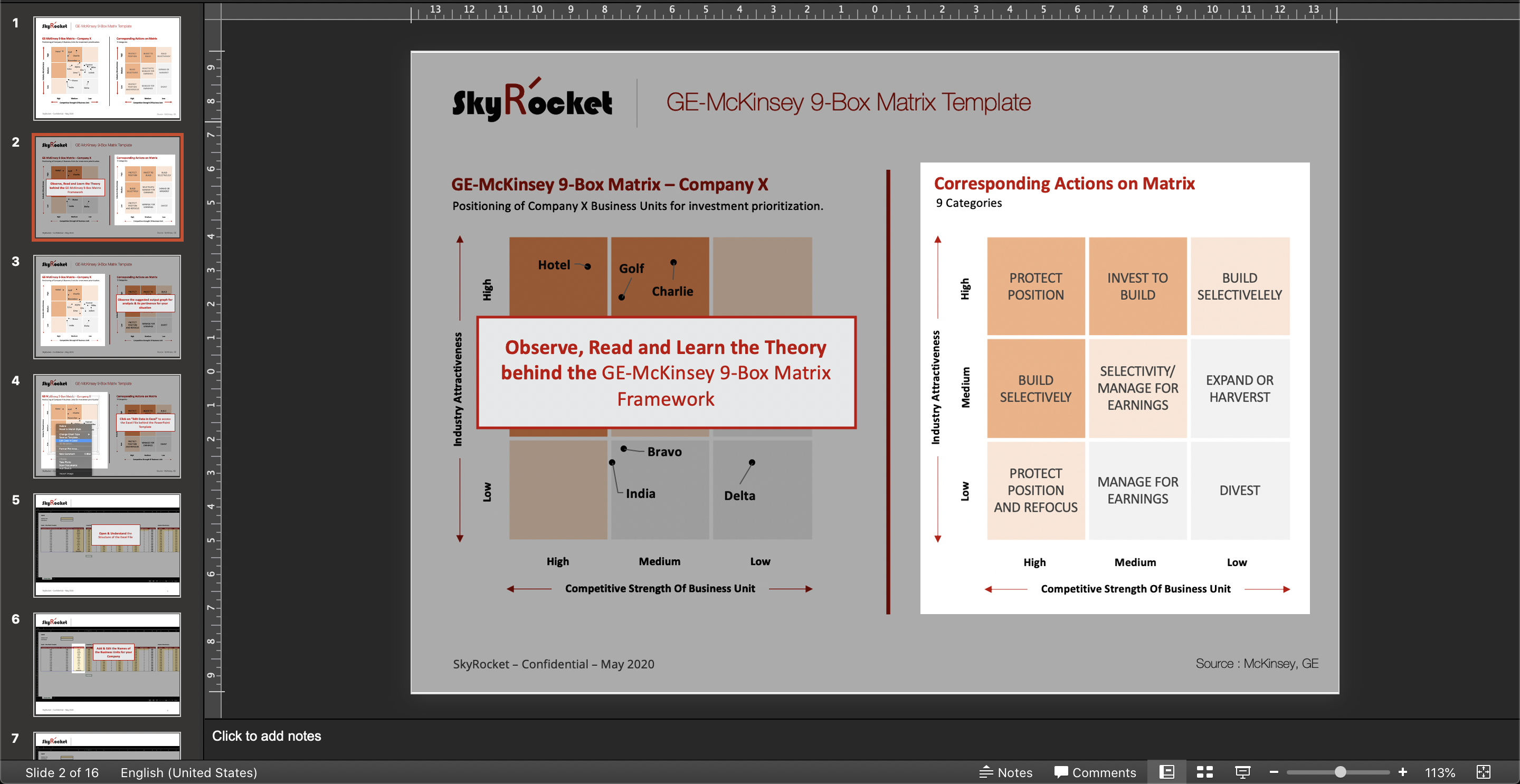Select the slide title 'GE-McKinsey 9-Box Matrix Template'
This screenshot has width=1520, height=784.
click(x=848, y=102)
